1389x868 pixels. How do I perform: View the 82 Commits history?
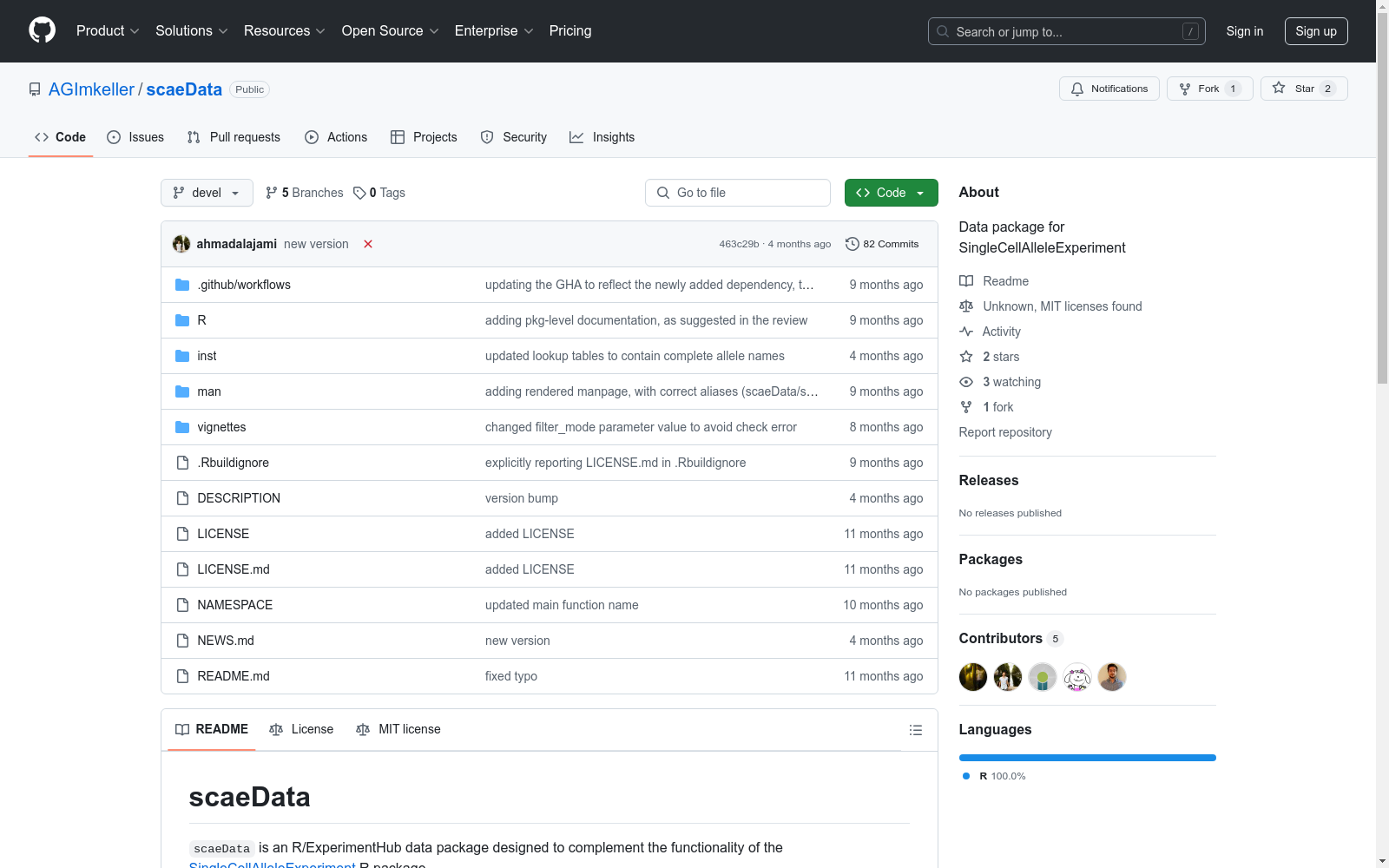882,244
